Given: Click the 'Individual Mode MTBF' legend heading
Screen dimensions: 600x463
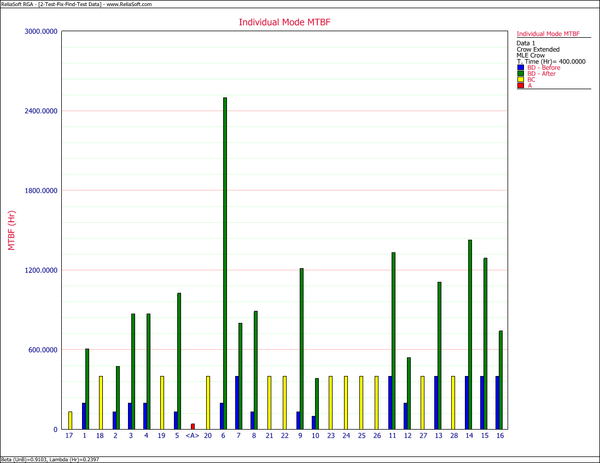Looking at the screenshot, I should (550, 33).
